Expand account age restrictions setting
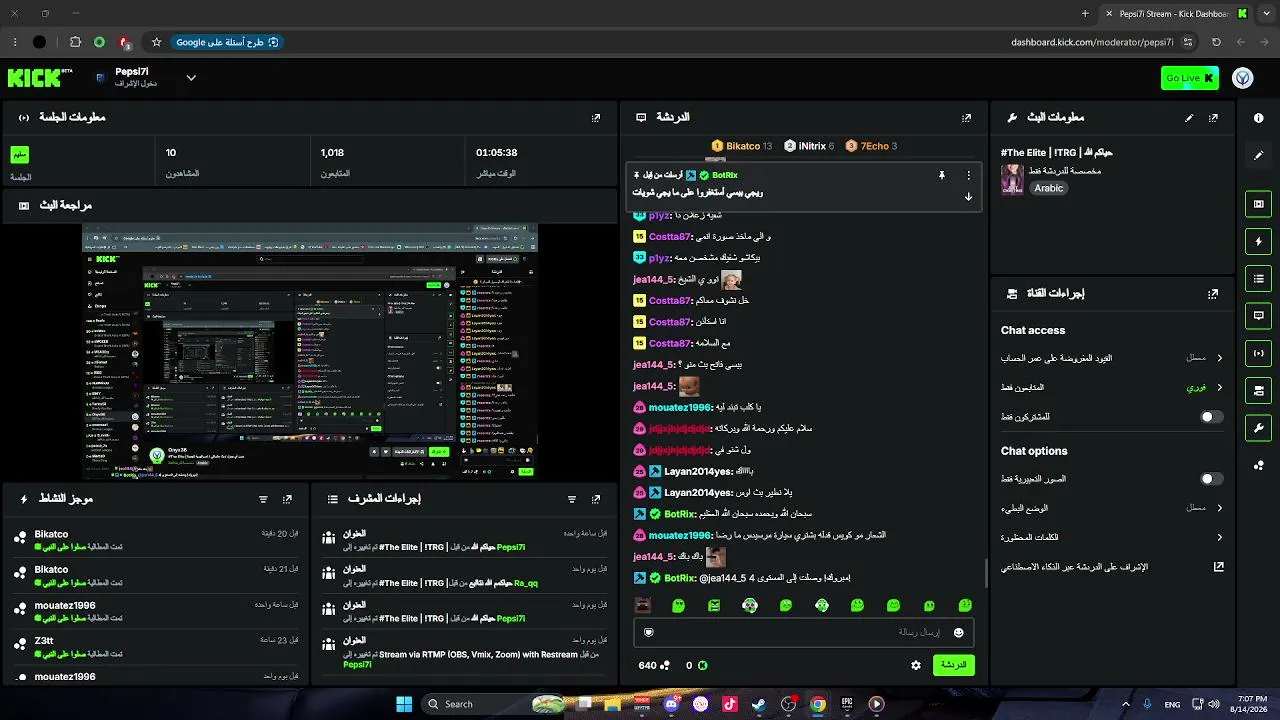The width and height of the screenshot is (1280, 720). pos(1112,358)
